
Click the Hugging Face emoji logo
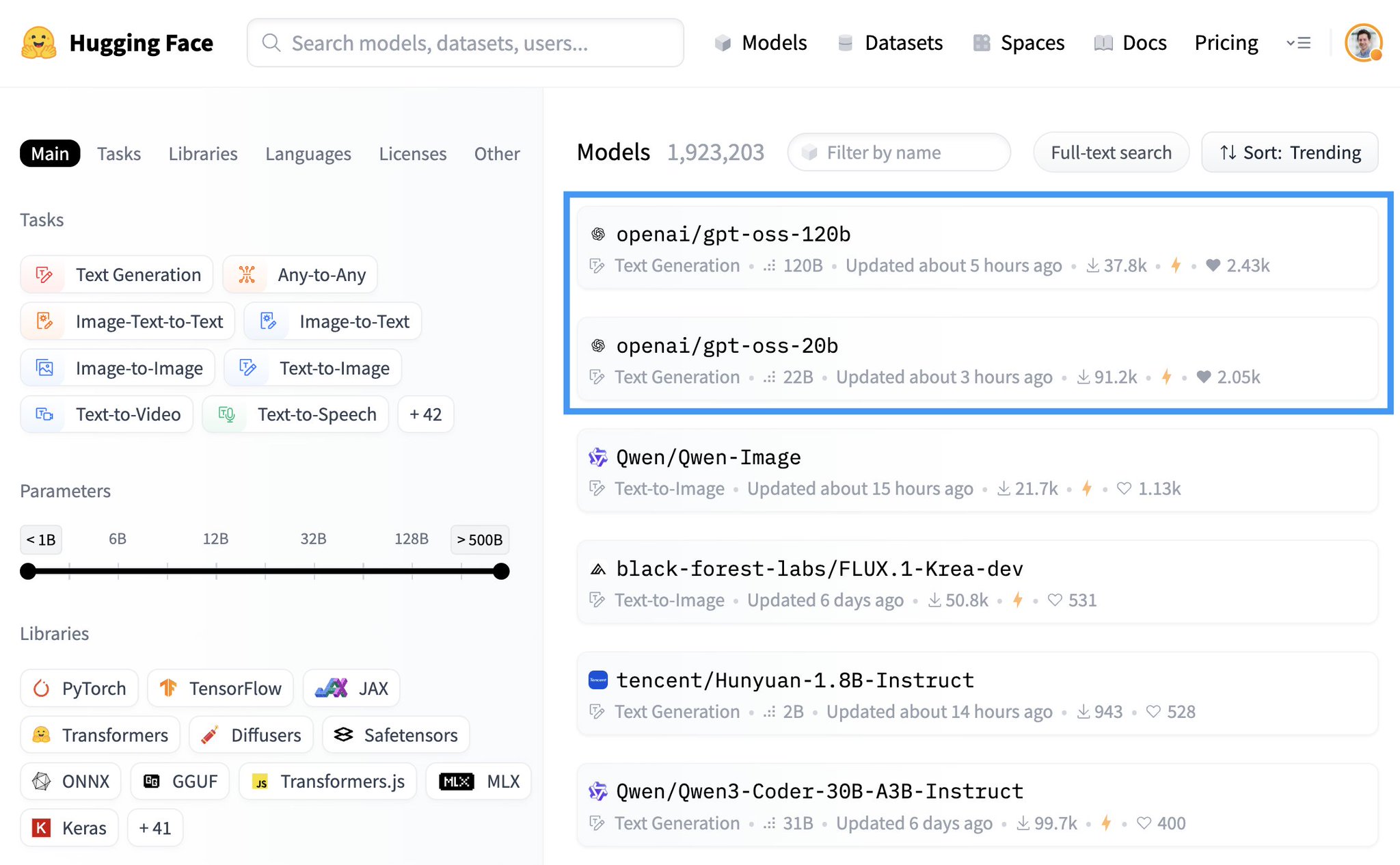coord(39,43)
